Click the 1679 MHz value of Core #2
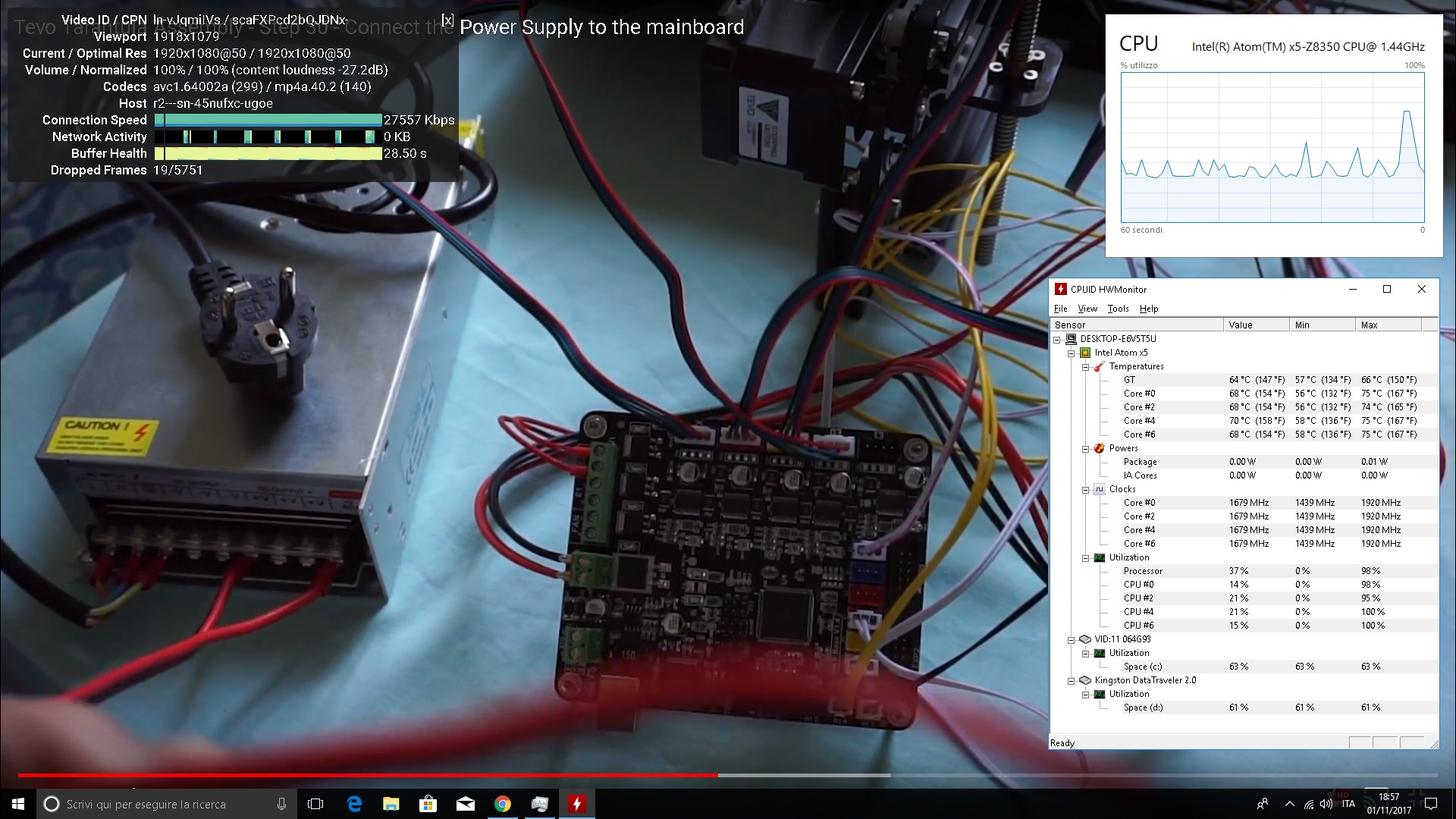This screenshot has height=819, width=1456. (x=1248, y=516)
